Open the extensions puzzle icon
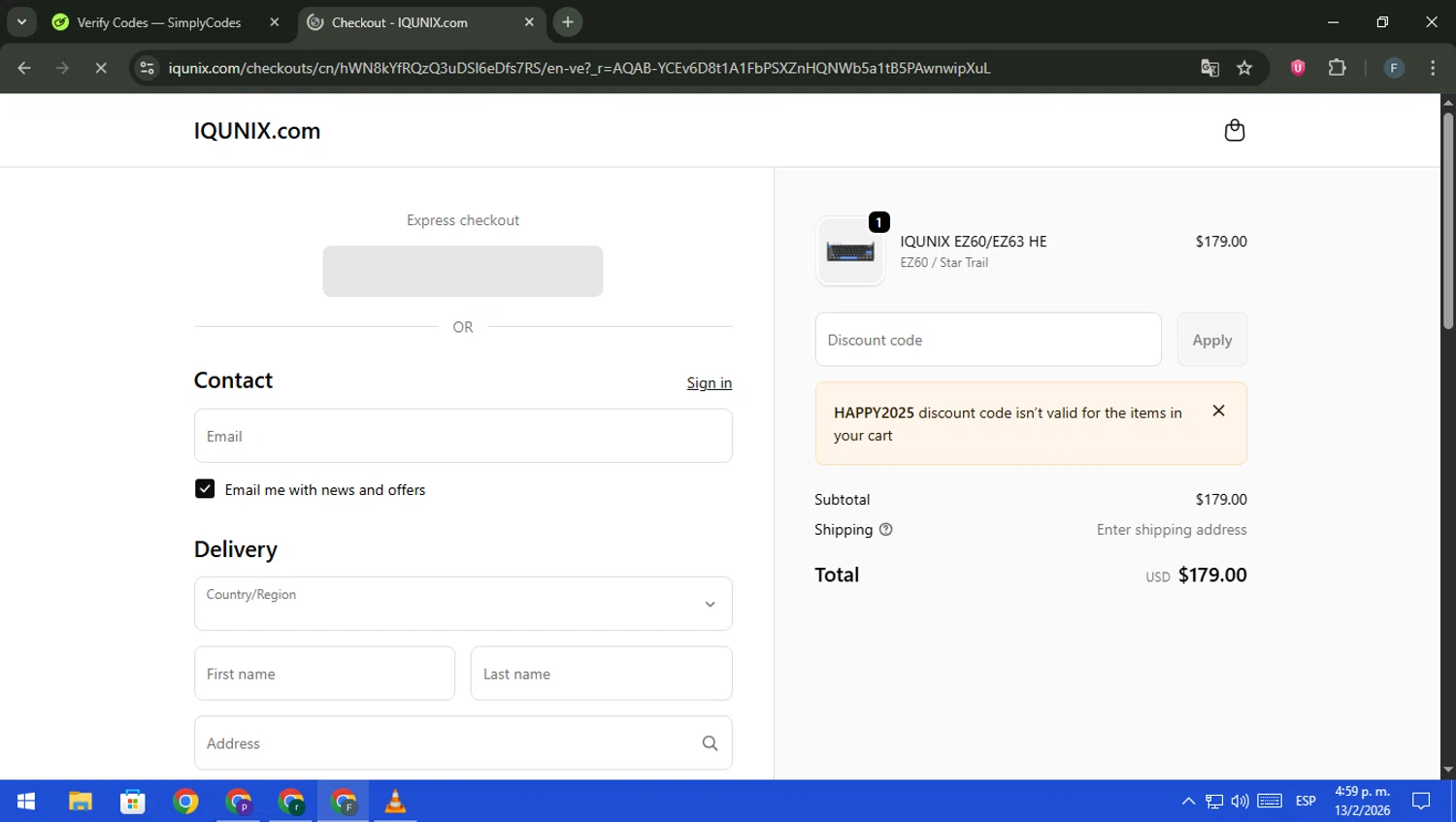Image resolution: width=1456 pixels, height=822 pixels. pos(1337,68)
